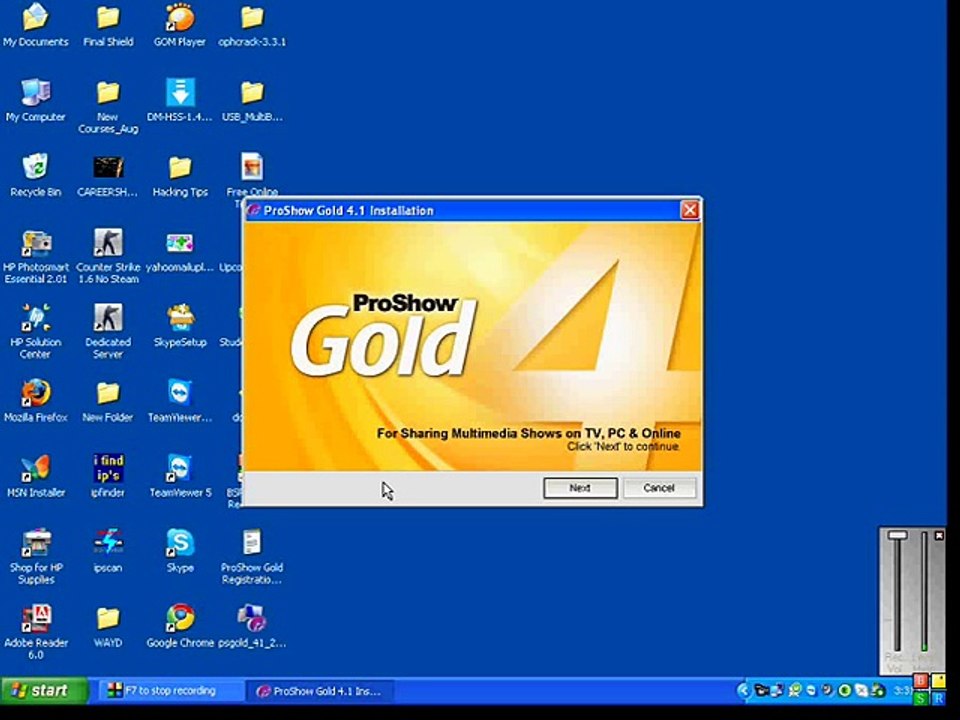Select Counter Strike 1.6 No Steam icon
Viewport: 960px width, 720px height.
108,256
